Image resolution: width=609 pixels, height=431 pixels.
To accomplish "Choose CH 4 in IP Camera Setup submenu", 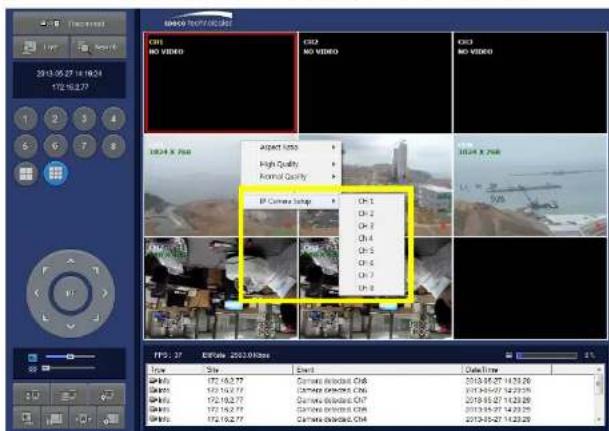I will 372,238.
